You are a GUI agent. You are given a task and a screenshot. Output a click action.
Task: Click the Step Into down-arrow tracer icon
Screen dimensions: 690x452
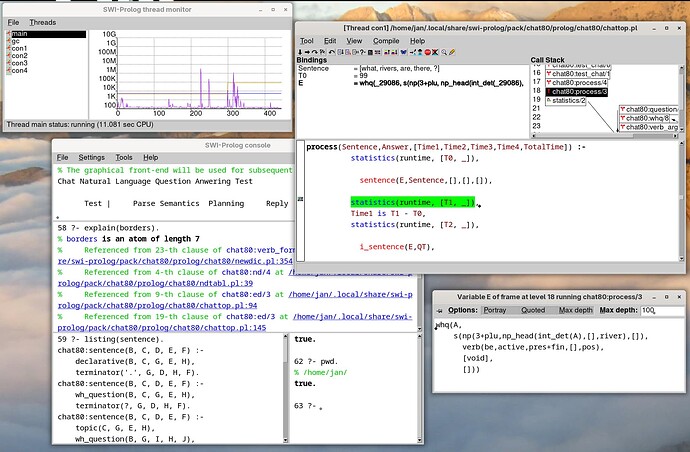(300, 52)
